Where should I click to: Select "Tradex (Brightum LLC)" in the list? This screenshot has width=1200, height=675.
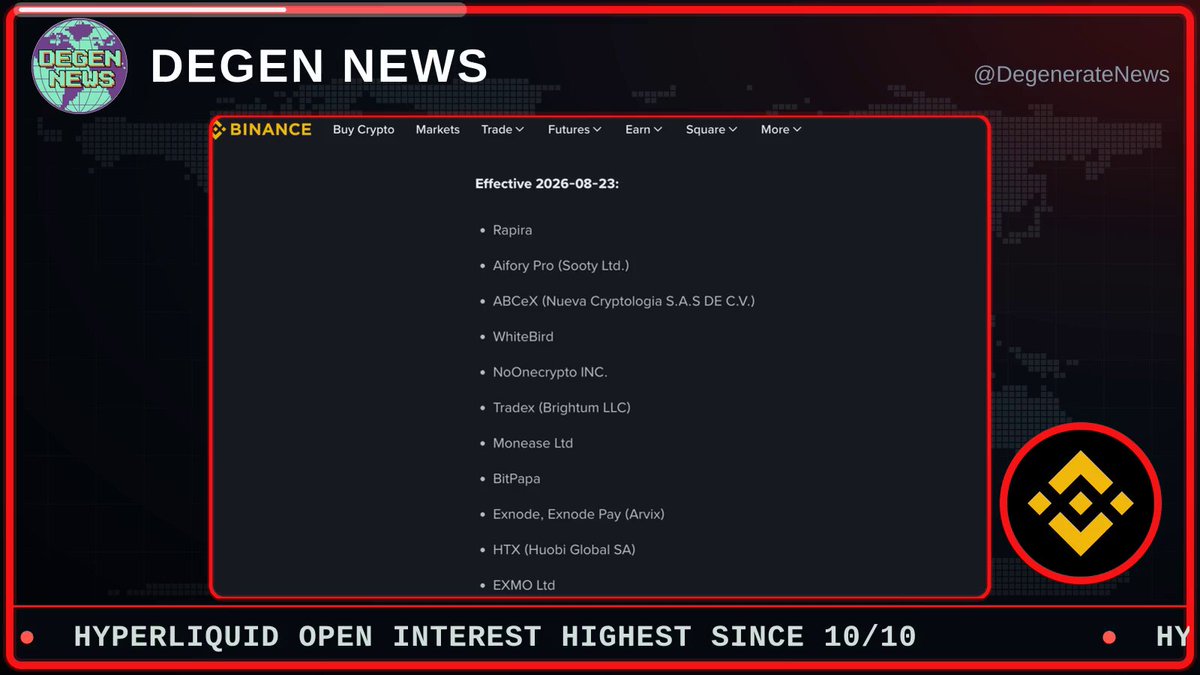point(562,408)
